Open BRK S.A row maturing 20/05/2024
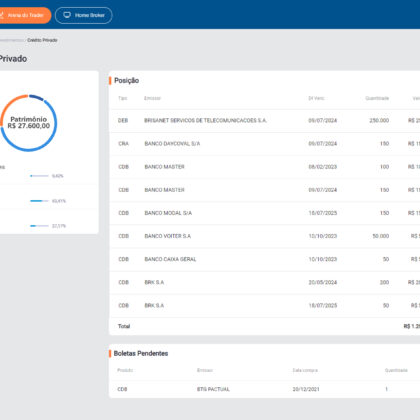The height and width of the screenshot is (420, 420). point(264,282)
